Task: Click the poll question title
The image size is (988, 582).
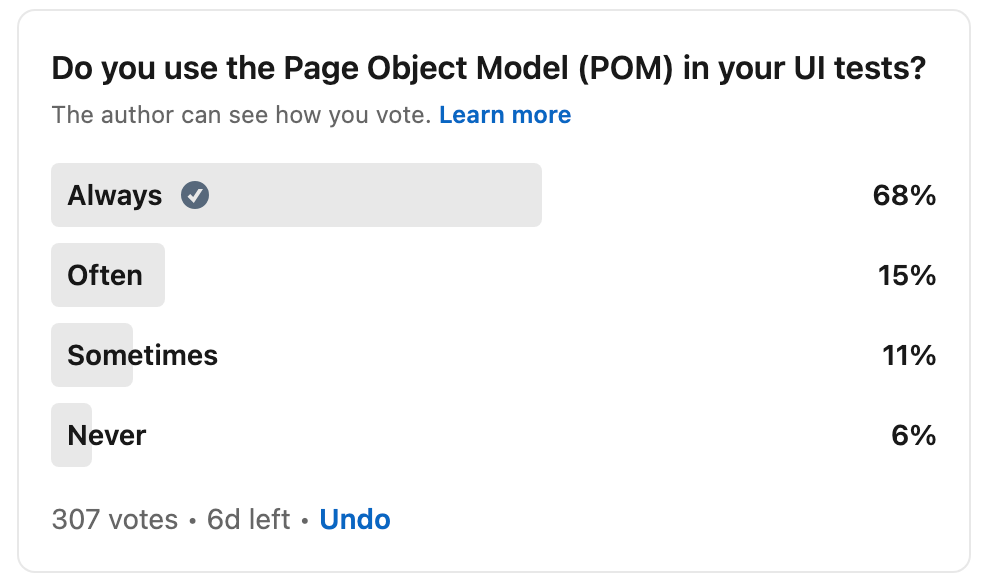Action: [488, 69]
